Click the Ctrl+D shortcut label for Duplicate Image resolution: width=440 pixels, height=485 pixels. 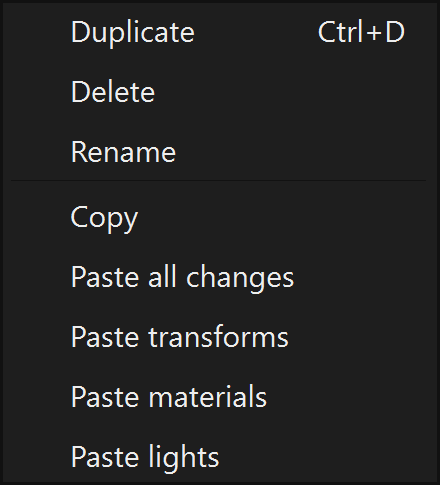point(361,32)
